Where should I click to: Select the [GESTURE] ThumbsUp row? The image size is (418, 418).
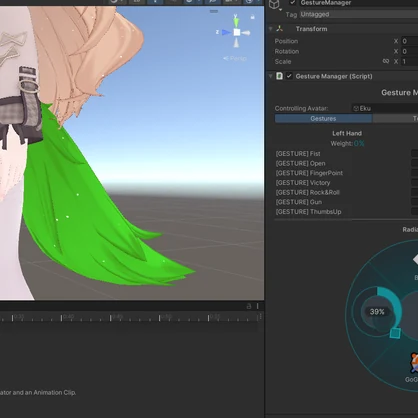pos(346,212)
